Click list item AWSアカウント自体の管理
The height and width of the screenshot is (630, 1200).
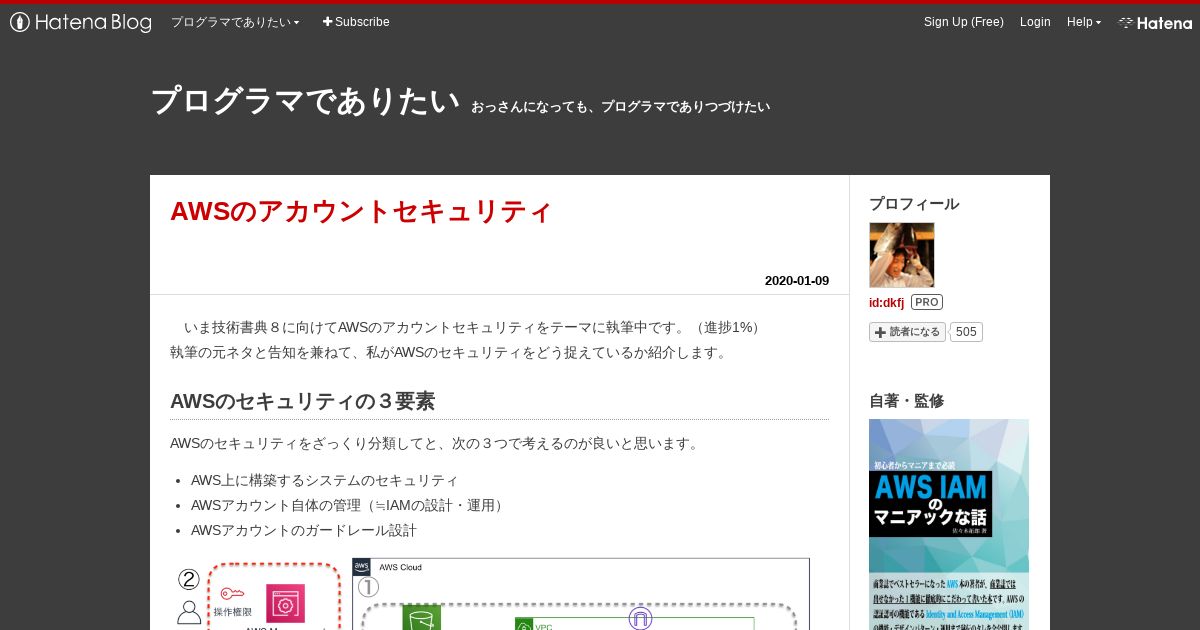tap(350, 505)
